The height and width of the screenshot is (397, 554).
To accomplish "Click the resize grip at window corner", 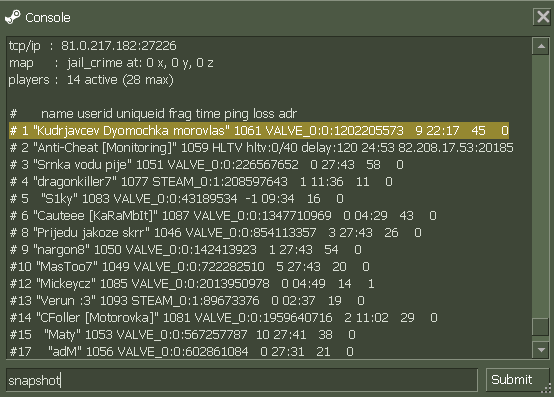I will tap(547, 388).
